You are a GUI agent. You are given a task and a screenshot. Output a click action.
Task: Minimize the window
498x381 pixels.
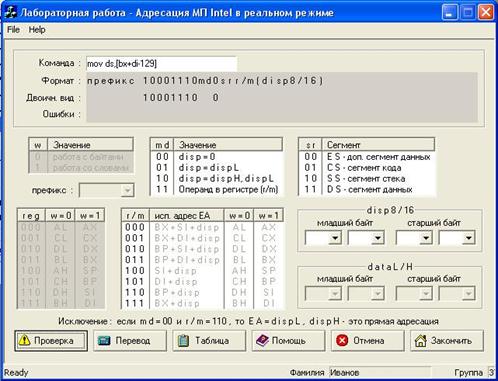[450, 13]
